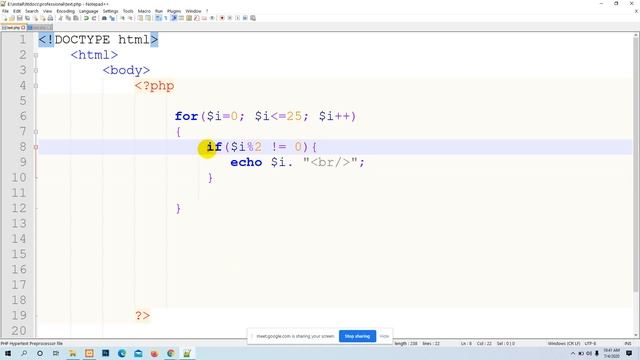Image resolution: width=640 pixels, height=360 pixels.
Task: Create a new file from toolbar
Action: pos(5,18)
